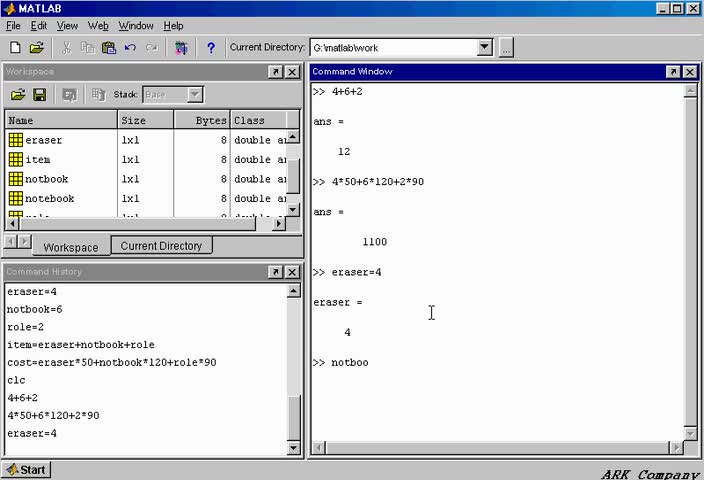Open the Current Directory dropdown arrow
The height and width of the screenshot is (480, 704).
484,47
